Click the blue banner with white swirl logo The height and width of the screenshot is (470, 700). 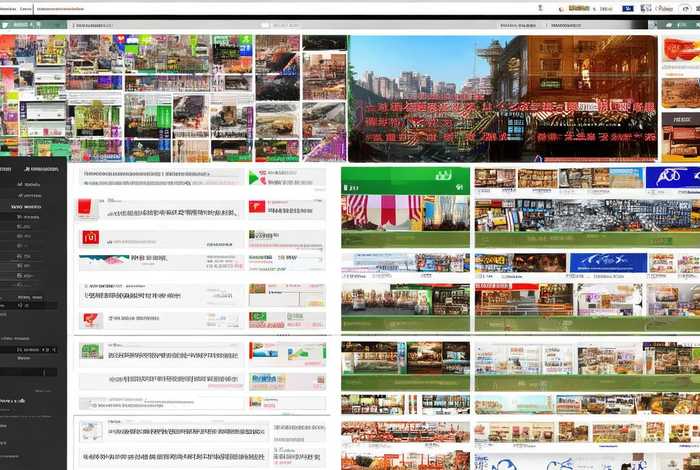point(671,178)
